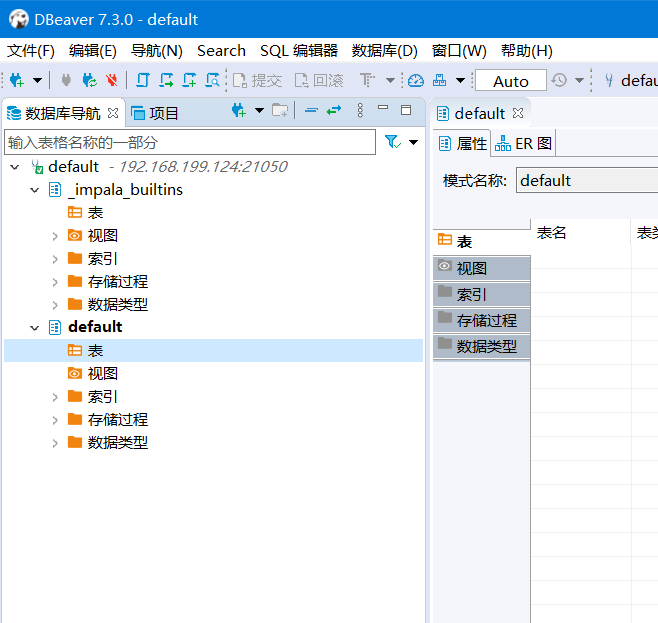
Task: Expand 索引 under _impala_builtins
Action: pos(55,259)
